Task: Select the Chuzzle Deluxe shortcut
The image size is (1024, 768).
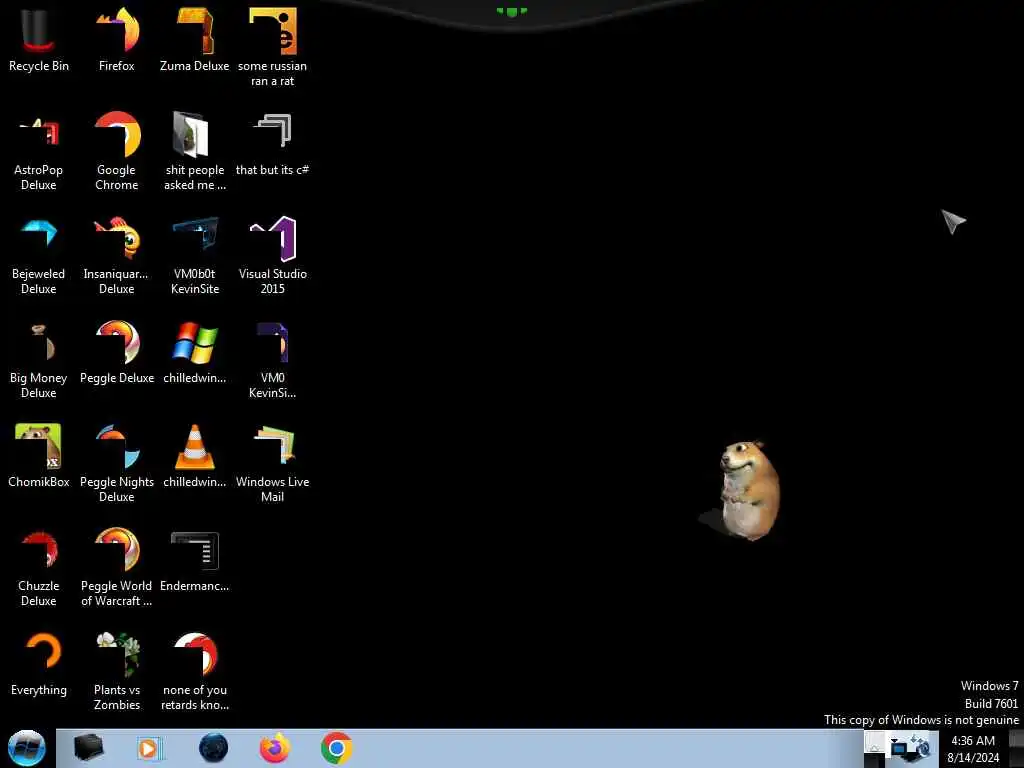Action: [x=39, y=568]
